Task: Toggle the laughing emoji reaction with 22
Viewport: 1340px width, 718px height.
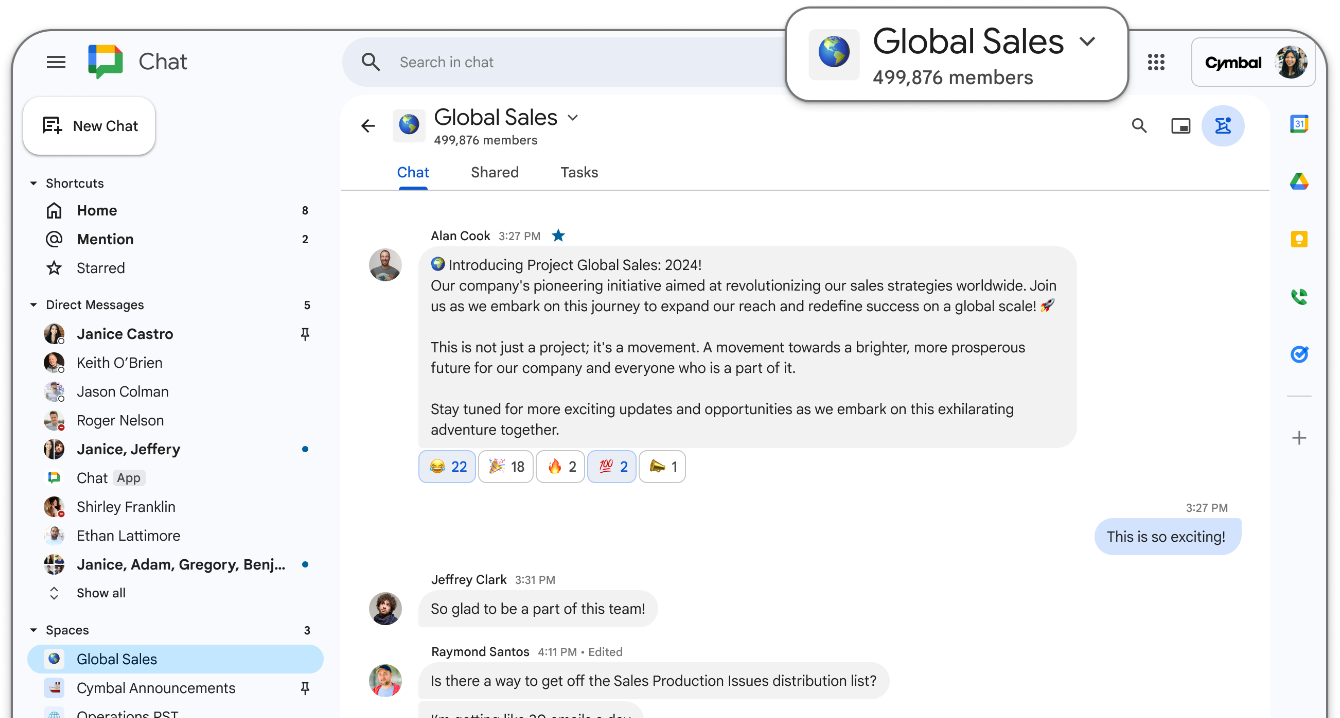Action: 447,467
